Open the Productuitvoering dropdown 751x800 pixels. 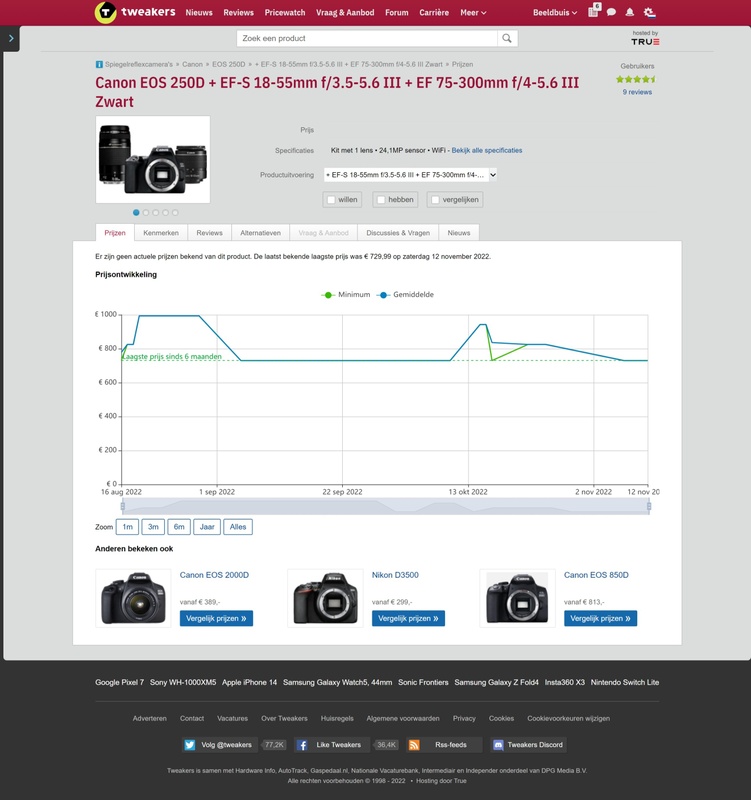click(x=411, y=175)
